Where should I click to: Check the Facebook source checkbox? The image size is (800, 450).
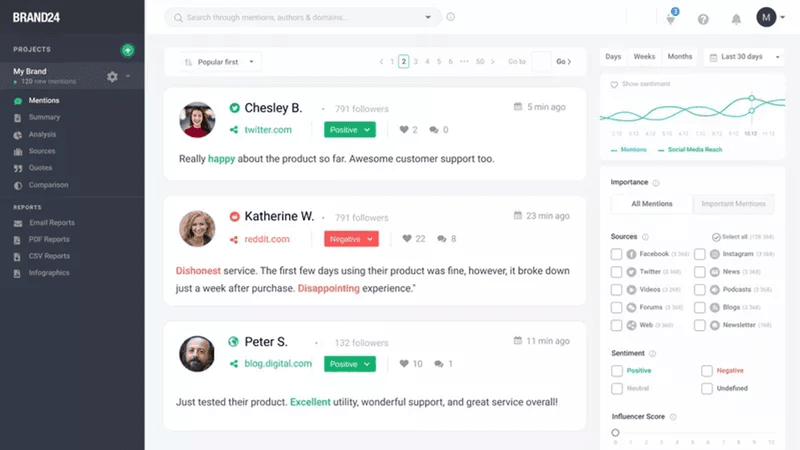pos(616,254)
